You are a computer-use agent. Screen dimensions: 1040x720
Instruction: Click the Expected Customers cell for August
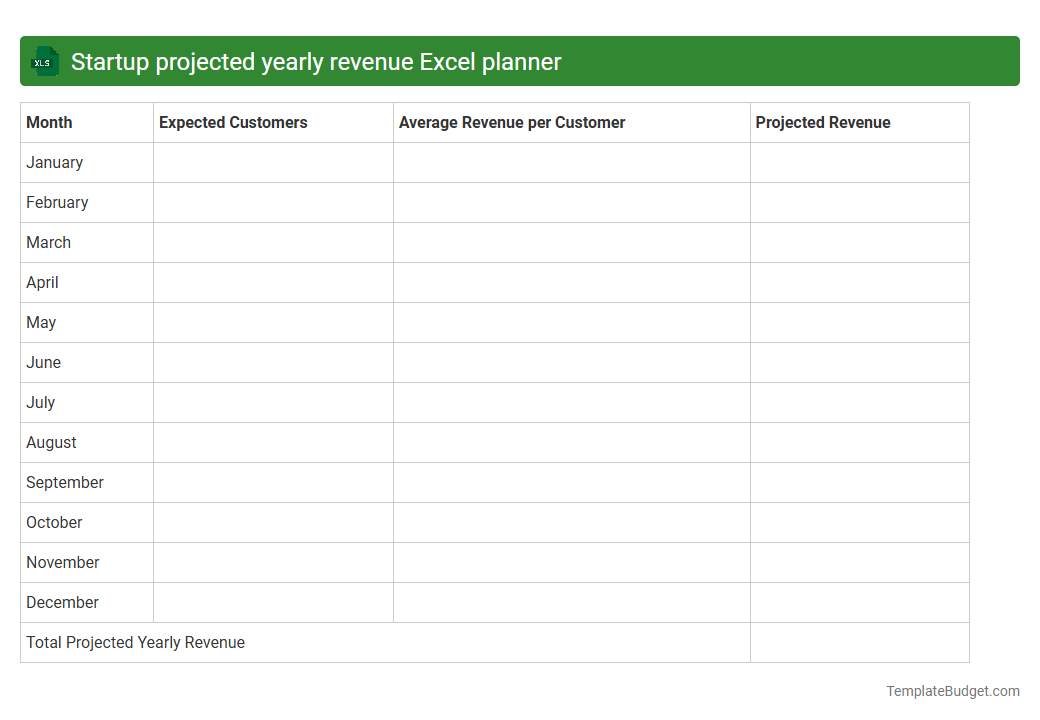point(272,442)
